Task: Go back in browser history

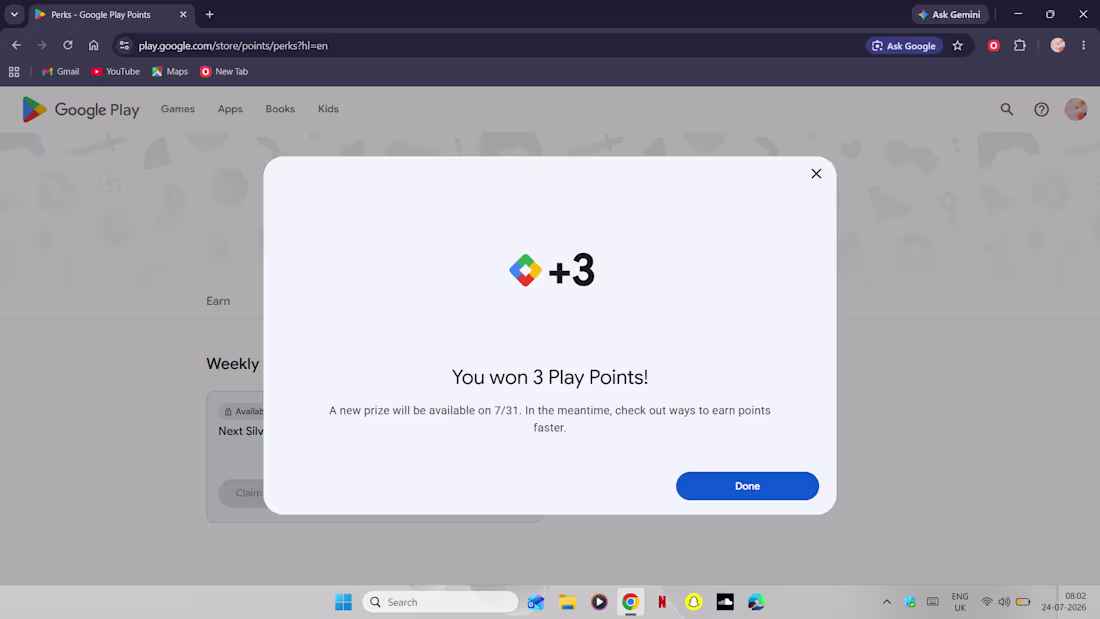Action: coord(16,45)
